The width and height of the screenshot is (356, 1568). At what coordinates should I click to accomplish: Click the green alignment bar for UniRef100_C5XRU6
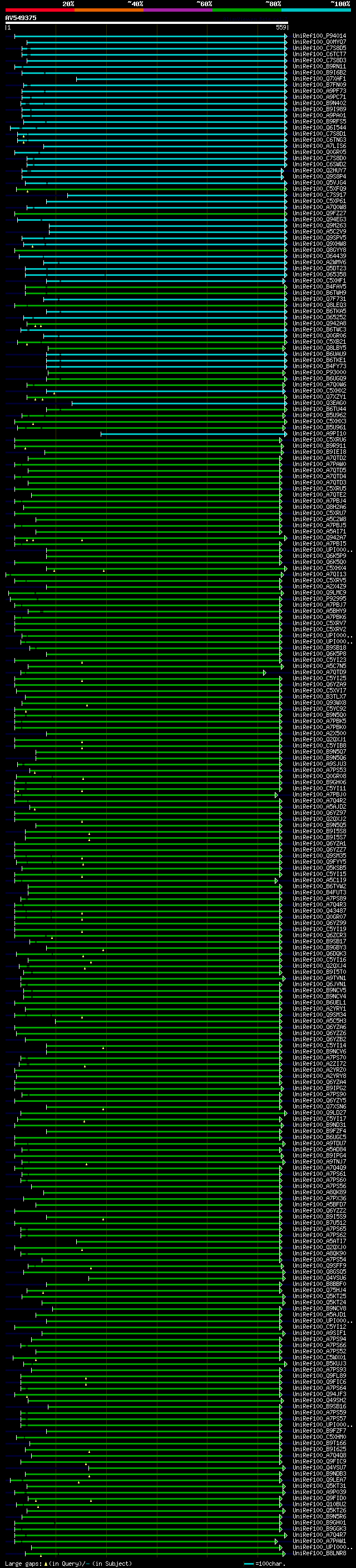pyautogui.click(x=149, y=439)
